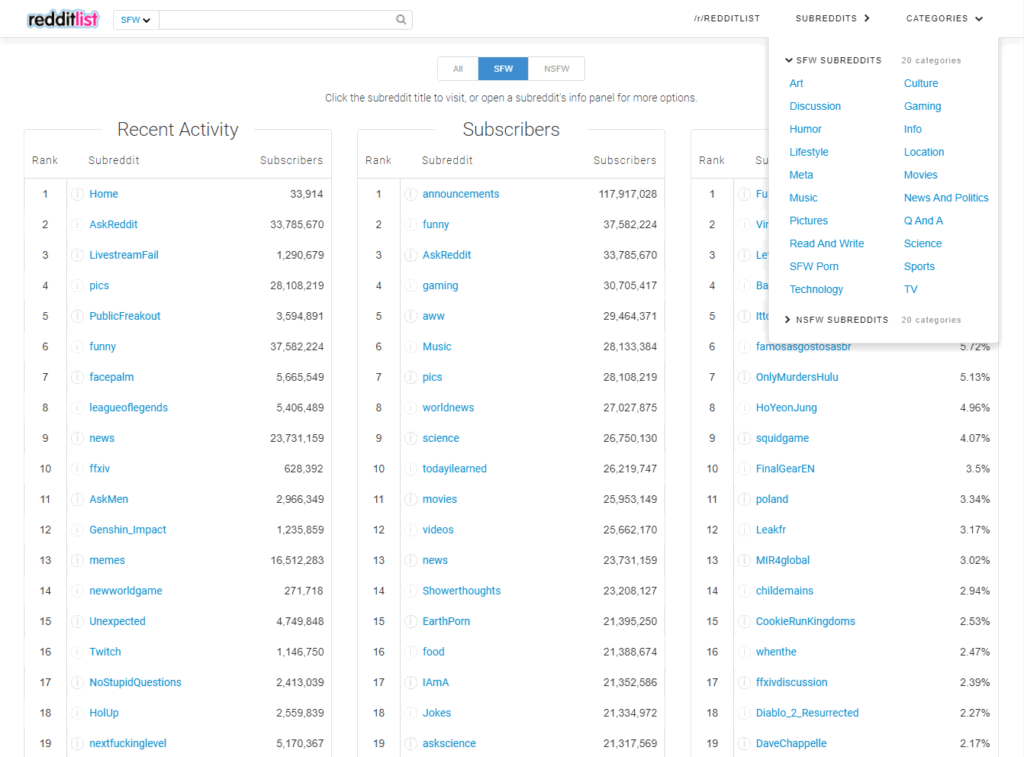Choose the Movies category

point(920,174)
